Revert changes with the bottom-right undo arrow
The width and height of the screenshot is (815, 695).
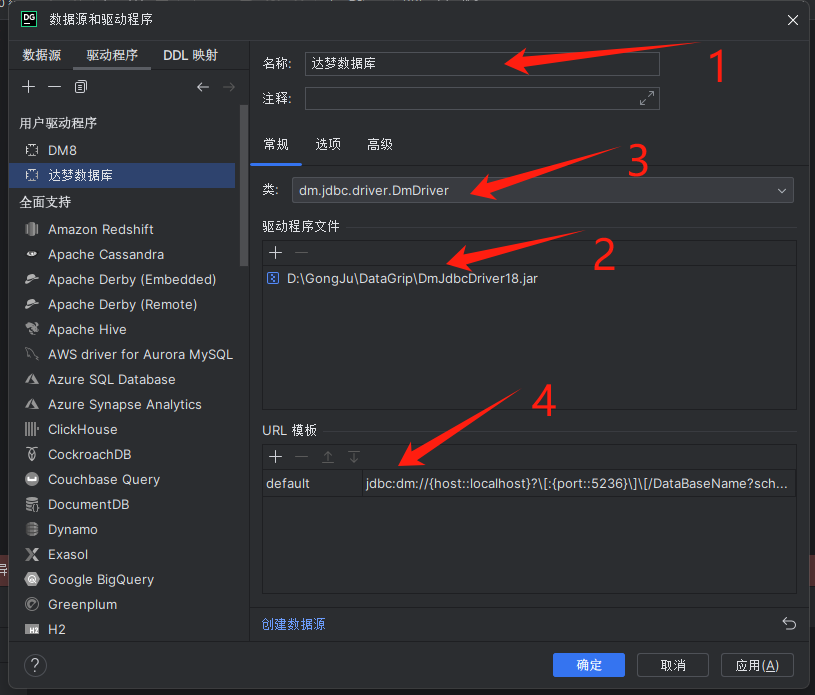[789, 623]
